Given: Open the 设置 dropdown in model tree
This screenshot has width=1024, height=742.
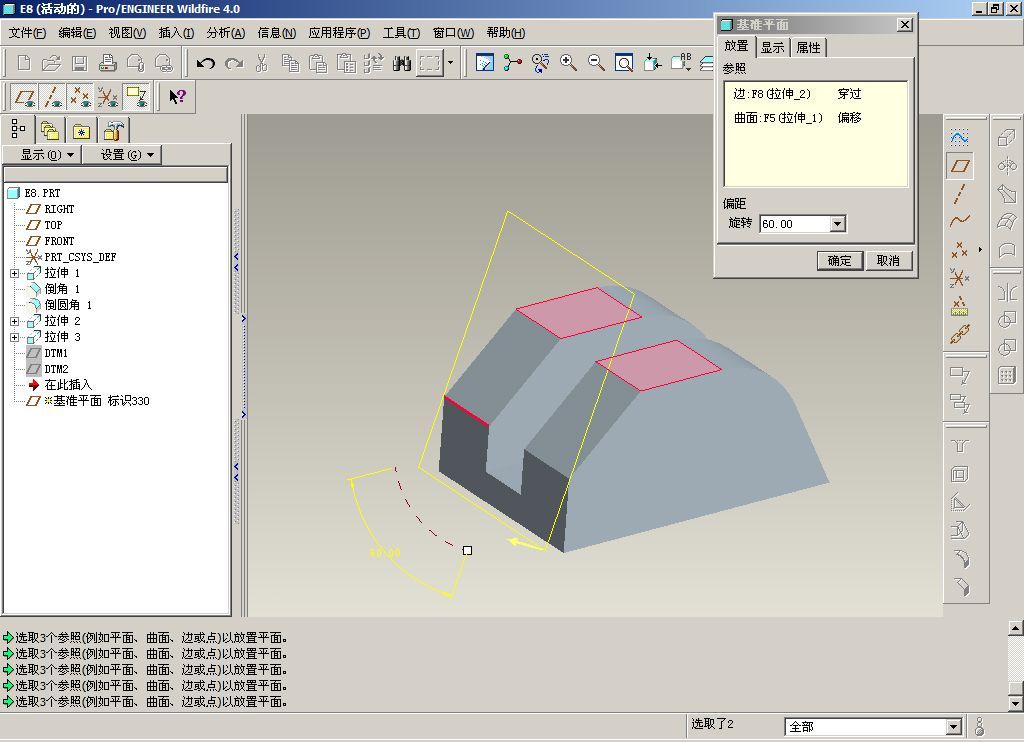Looking at the screenshot, I should click(x=121, y=155).
